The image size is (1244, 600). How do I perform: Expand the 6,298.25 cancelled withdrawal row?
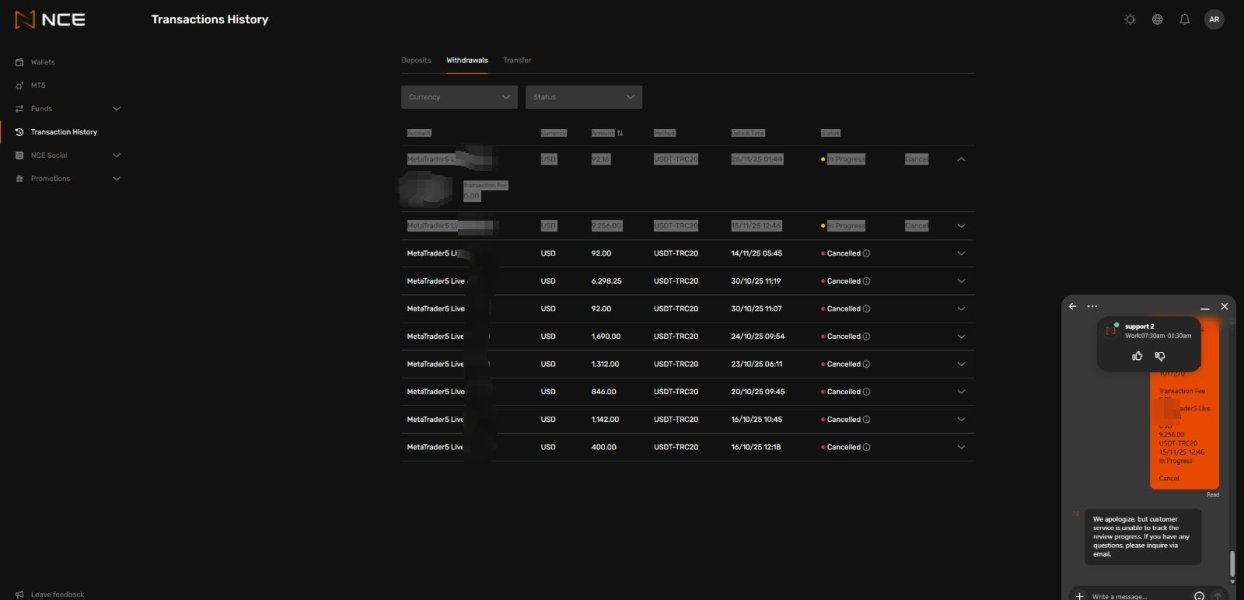[961, 281]
